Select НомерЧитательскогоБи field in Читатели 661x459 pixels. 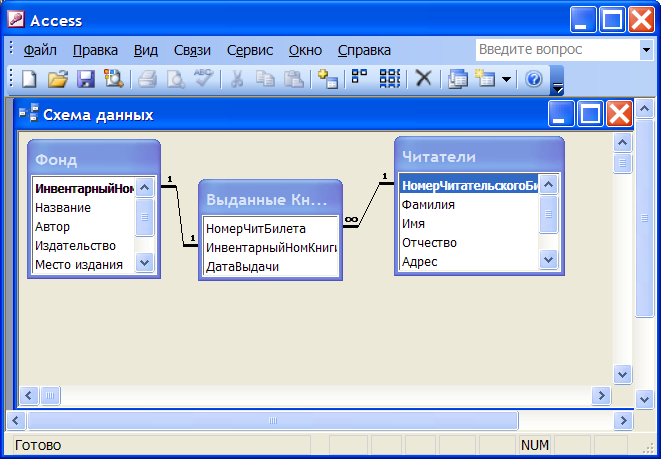469,185
